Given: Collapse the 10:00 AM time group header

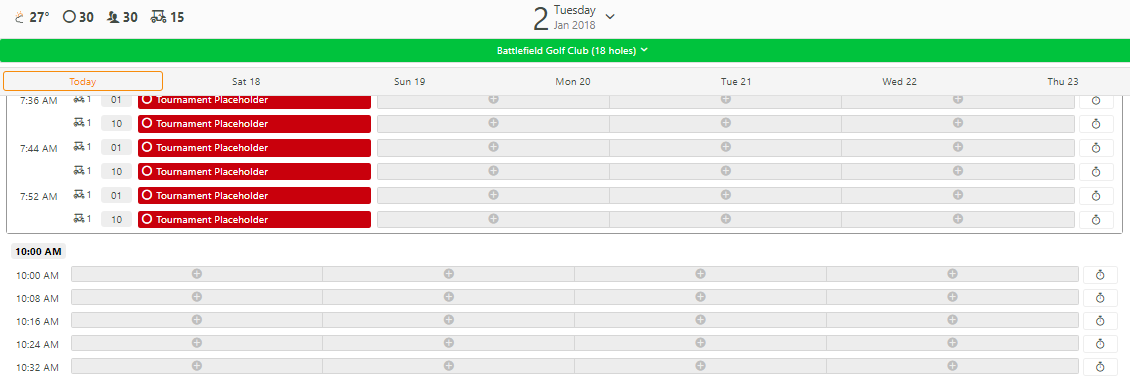Looking at the screenshot, I should coord(38,251).
